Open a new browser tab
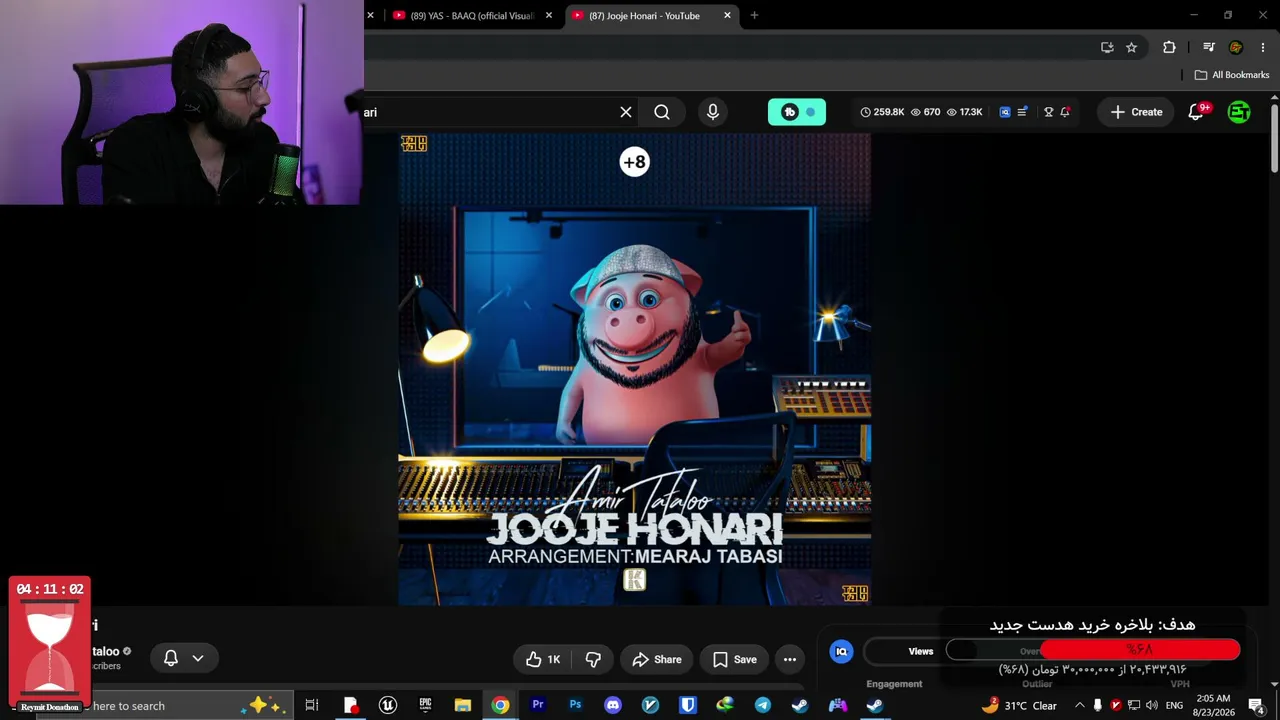The height and width of the screenshot is (720, 1280). tap(754, 15)
